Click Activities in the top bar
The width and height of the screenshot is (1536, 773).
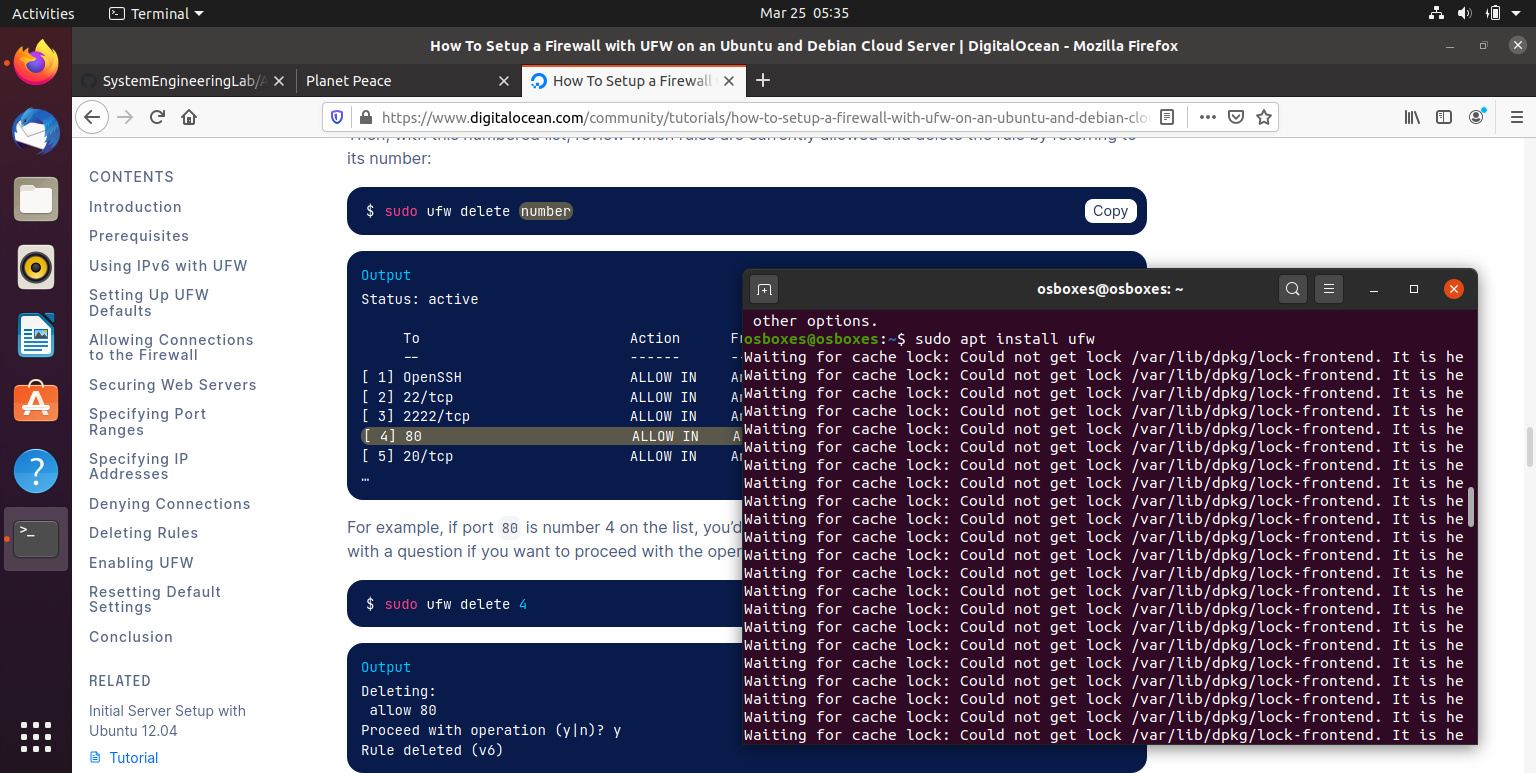pos(43,13)
